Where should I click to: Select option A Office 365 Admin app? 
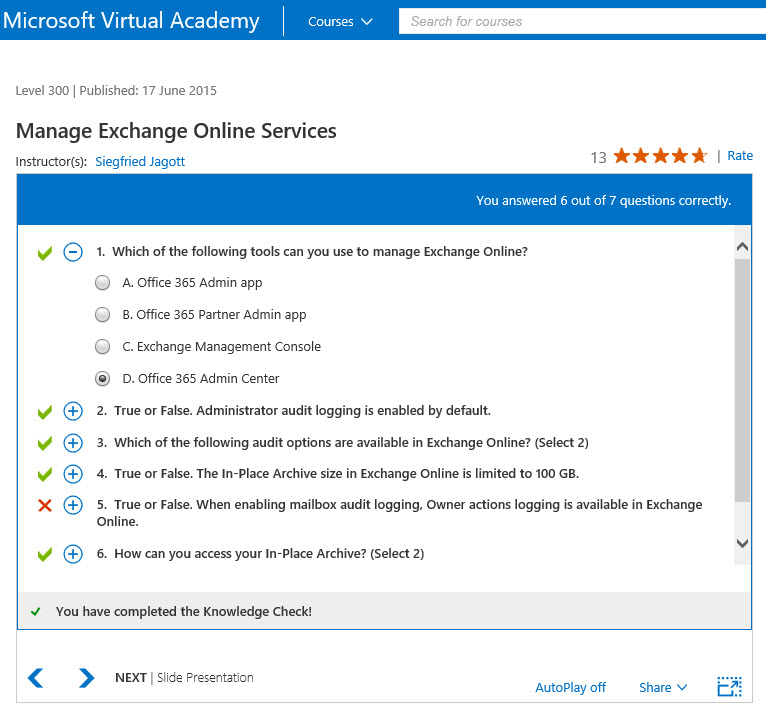(102, 283)
